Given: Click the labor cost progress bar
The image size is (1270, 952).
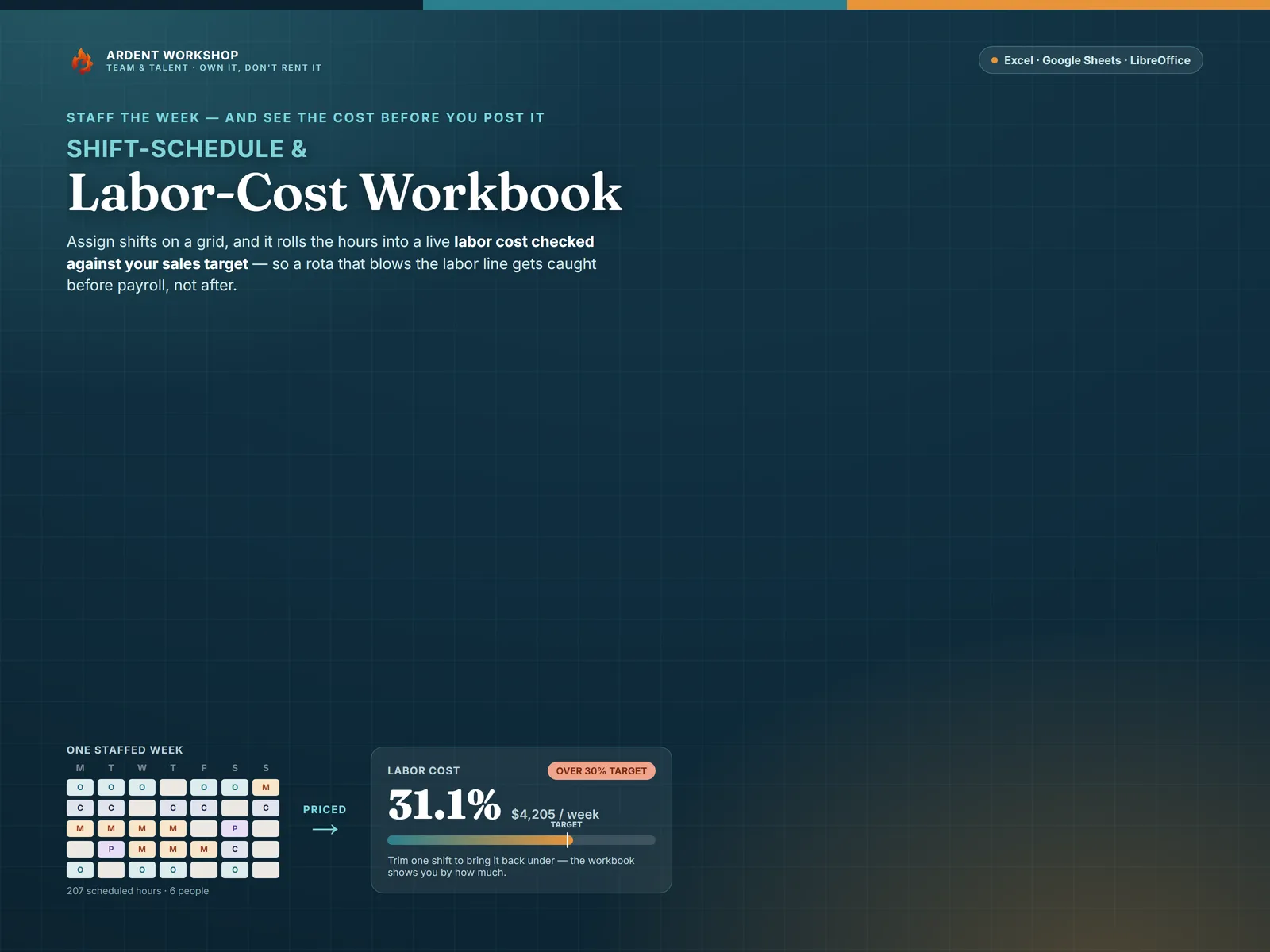Looking at the screenshot, I should 521,840.
